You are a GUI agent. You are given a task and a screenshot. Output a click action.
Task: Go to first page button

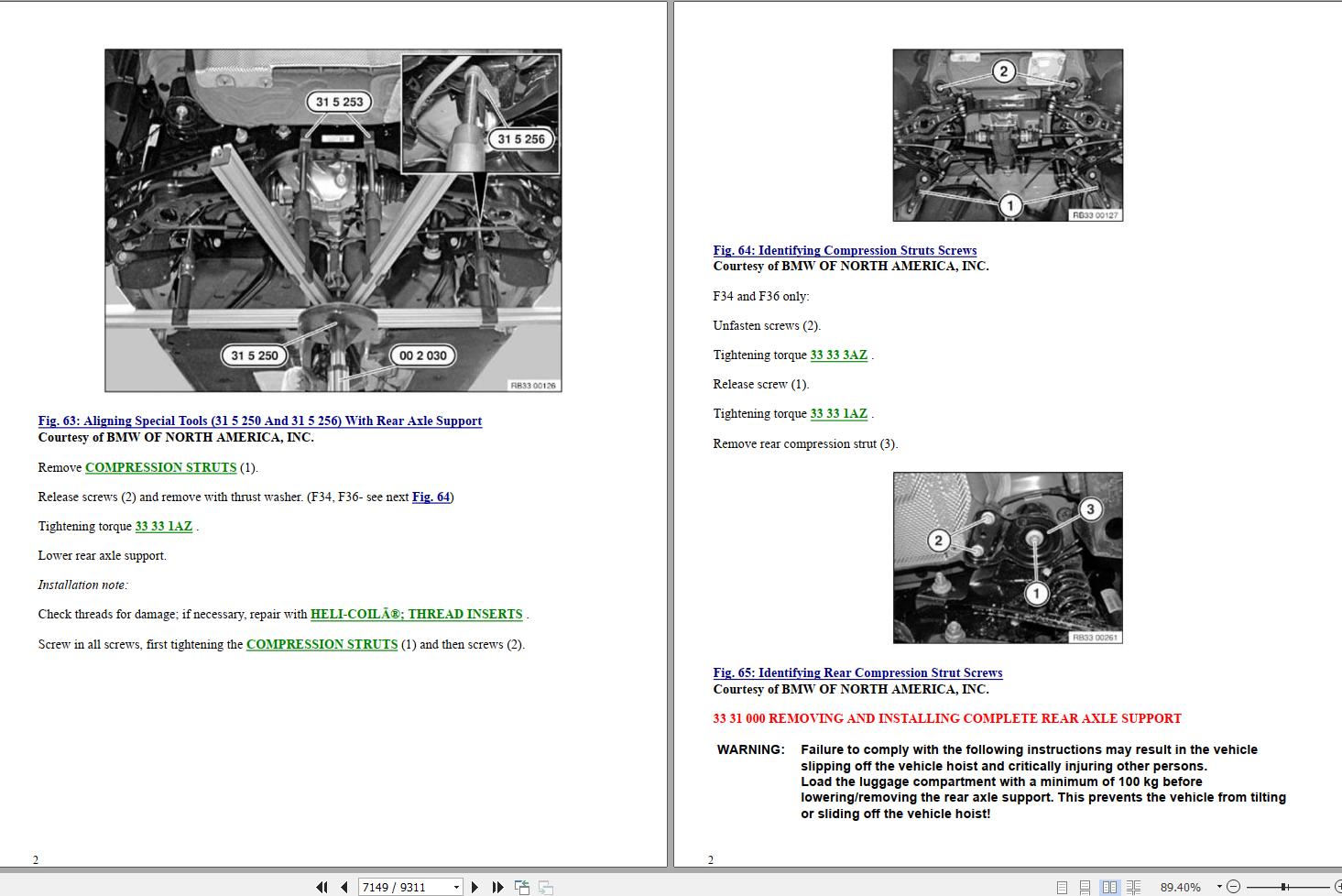pos(322,887)
